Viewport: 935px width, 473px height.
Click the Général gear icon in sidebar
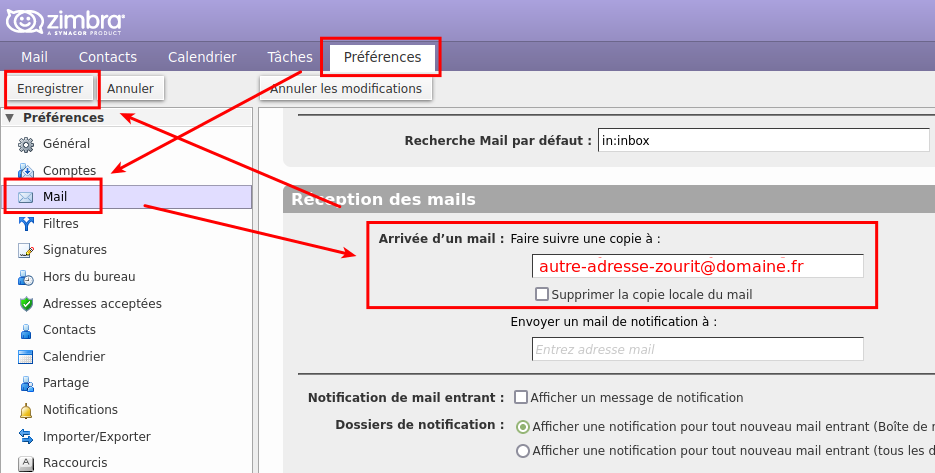tap(26, 144)
